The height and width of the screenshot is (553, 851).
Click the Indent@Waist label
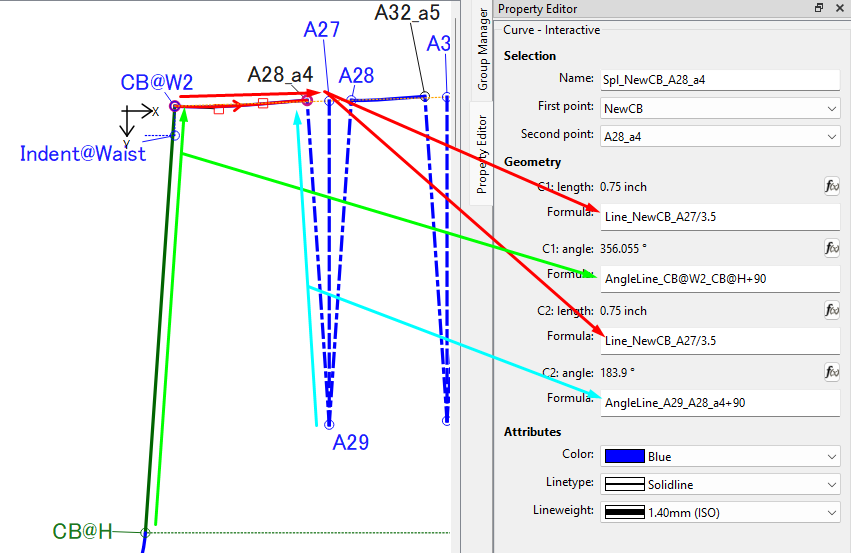82,154
